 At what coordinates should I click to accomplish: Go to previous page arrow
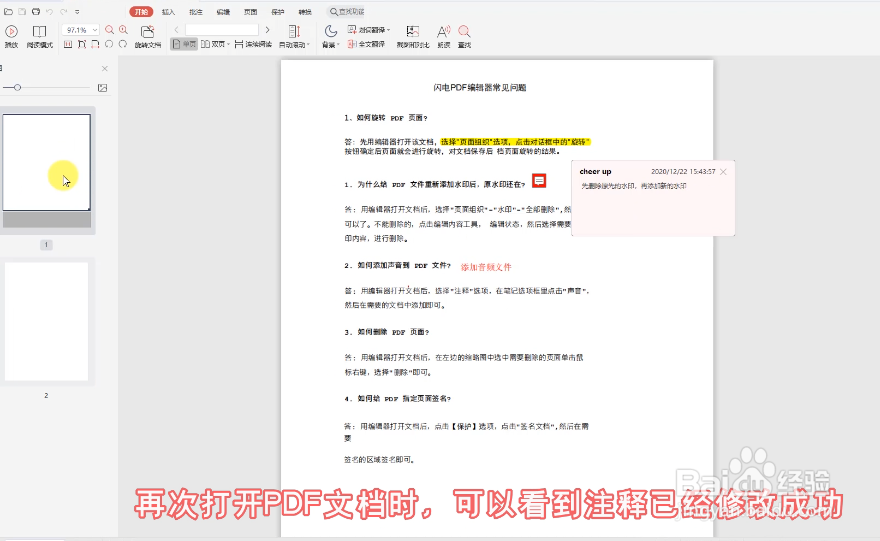pos(177,30)
